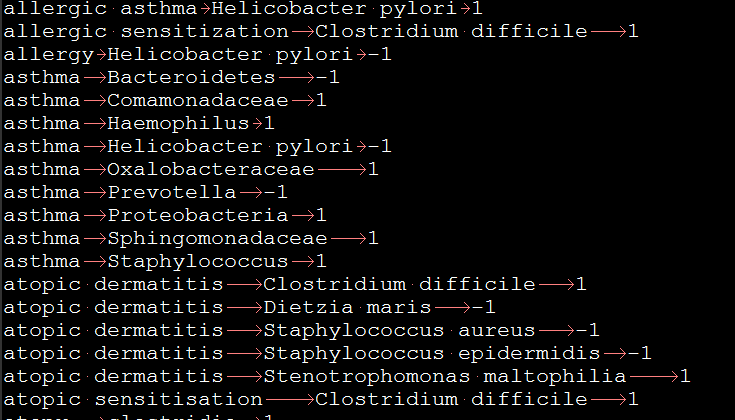This screenshot has height=420, width=735.
Task: Click the Haemophilus entry
Action: 179,124
